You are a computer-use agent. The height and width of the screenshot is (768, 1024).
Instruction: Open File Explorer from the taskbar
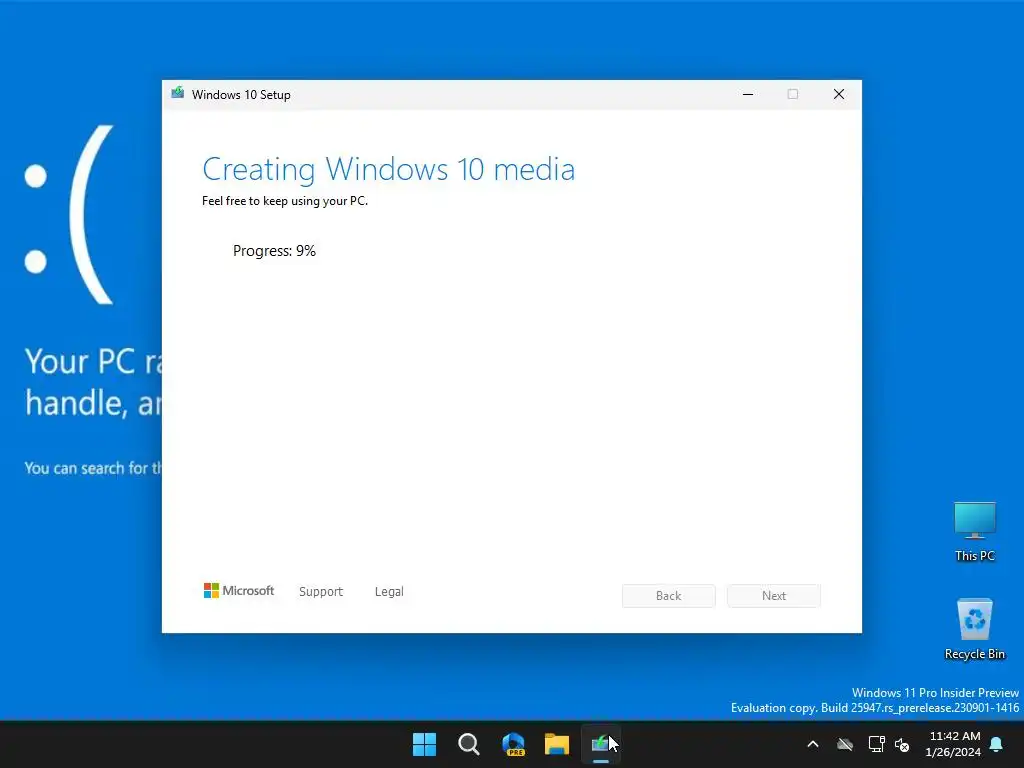point(557,744)
